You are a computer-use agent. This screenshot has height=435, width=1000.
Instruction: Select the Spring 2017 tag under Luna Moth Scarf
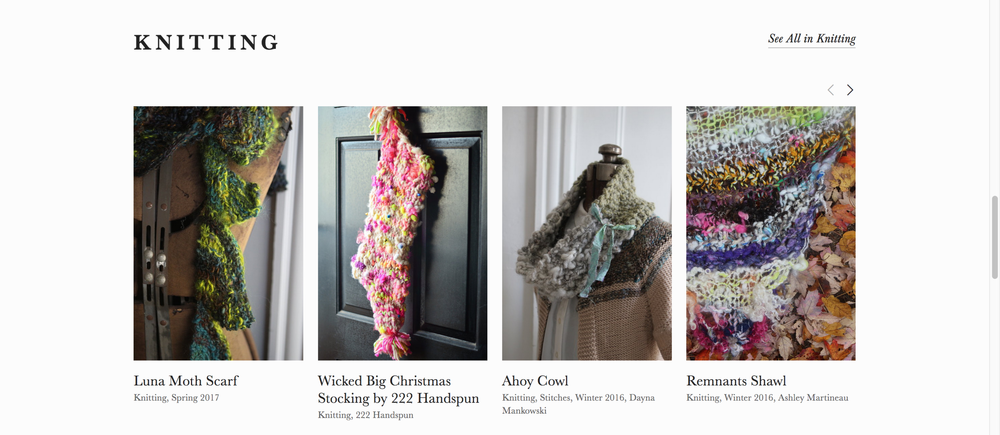(x=195, y=398)
